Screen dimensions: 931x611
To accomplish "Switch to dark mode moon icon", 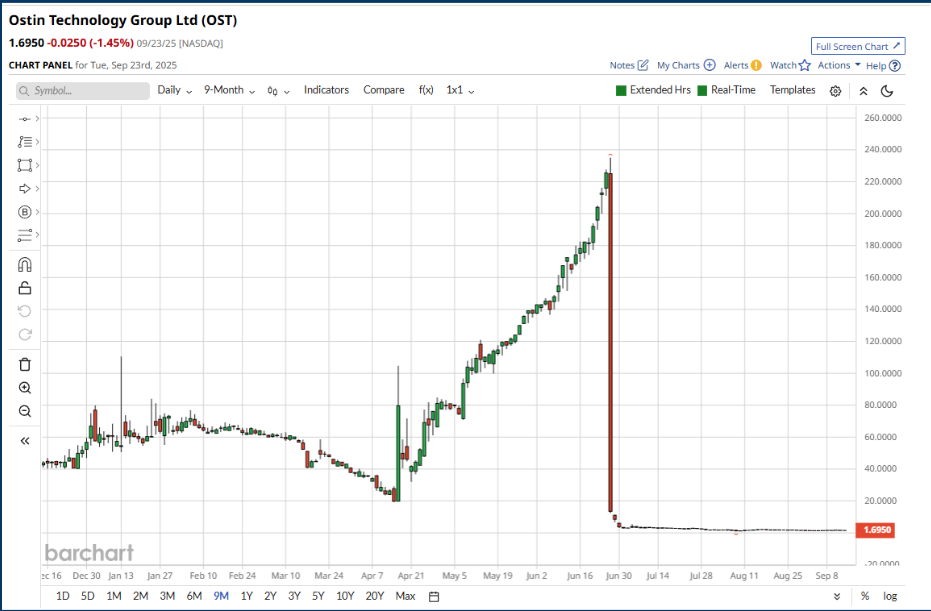I will coord(887,91).
